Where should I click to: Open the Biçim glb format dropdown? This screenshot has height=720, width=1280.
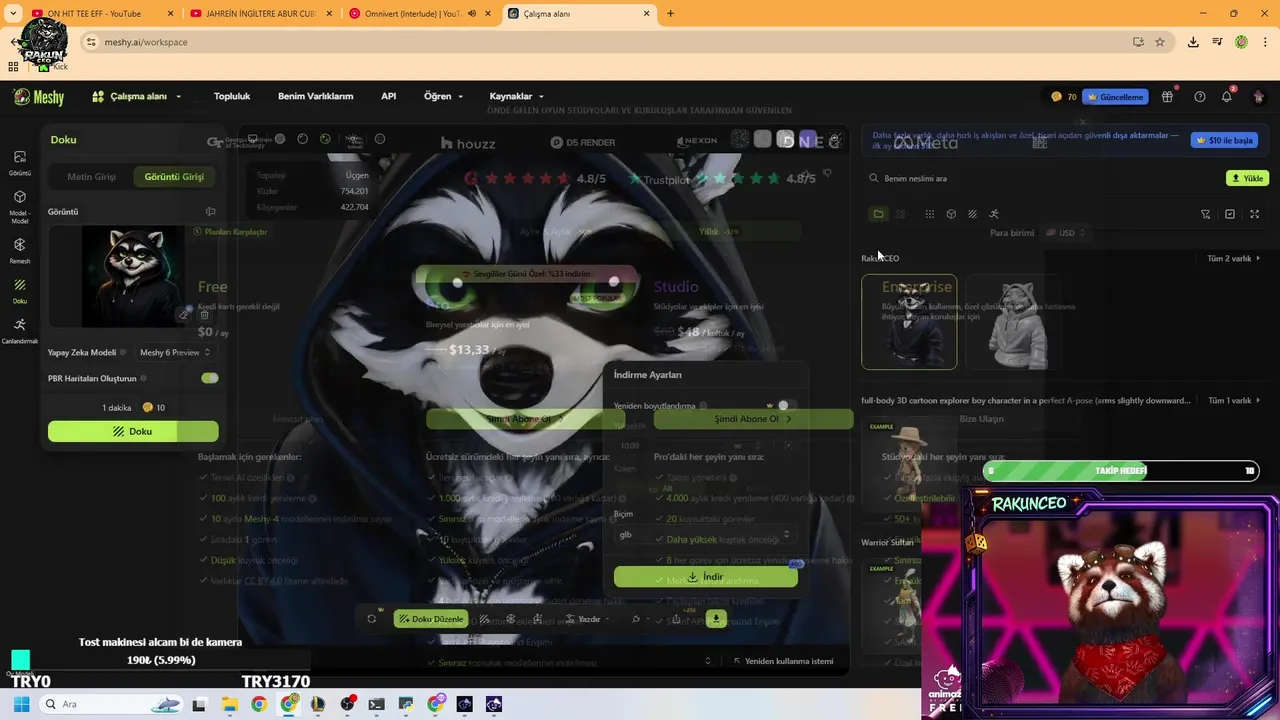(x=705, y=535)
